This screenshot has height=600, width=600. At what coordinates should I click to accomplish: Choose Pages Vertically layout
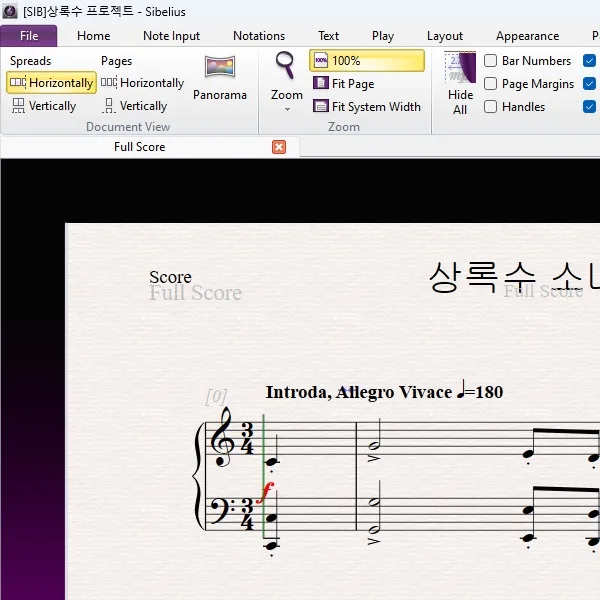[x=135, y=106]
